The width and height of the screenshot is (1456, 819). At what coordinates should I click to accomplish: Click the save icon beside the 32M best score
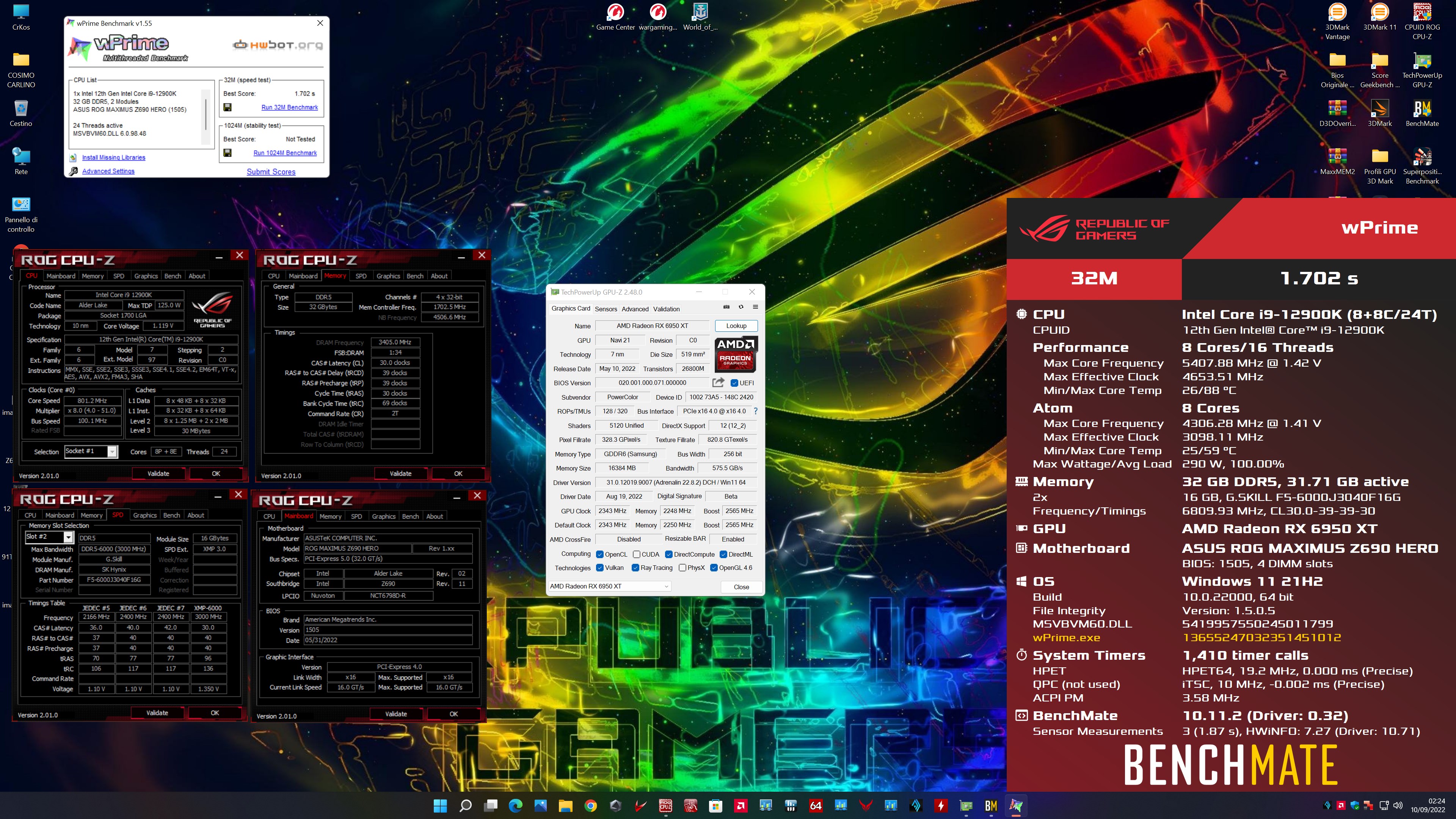click(x=227, y=107)
